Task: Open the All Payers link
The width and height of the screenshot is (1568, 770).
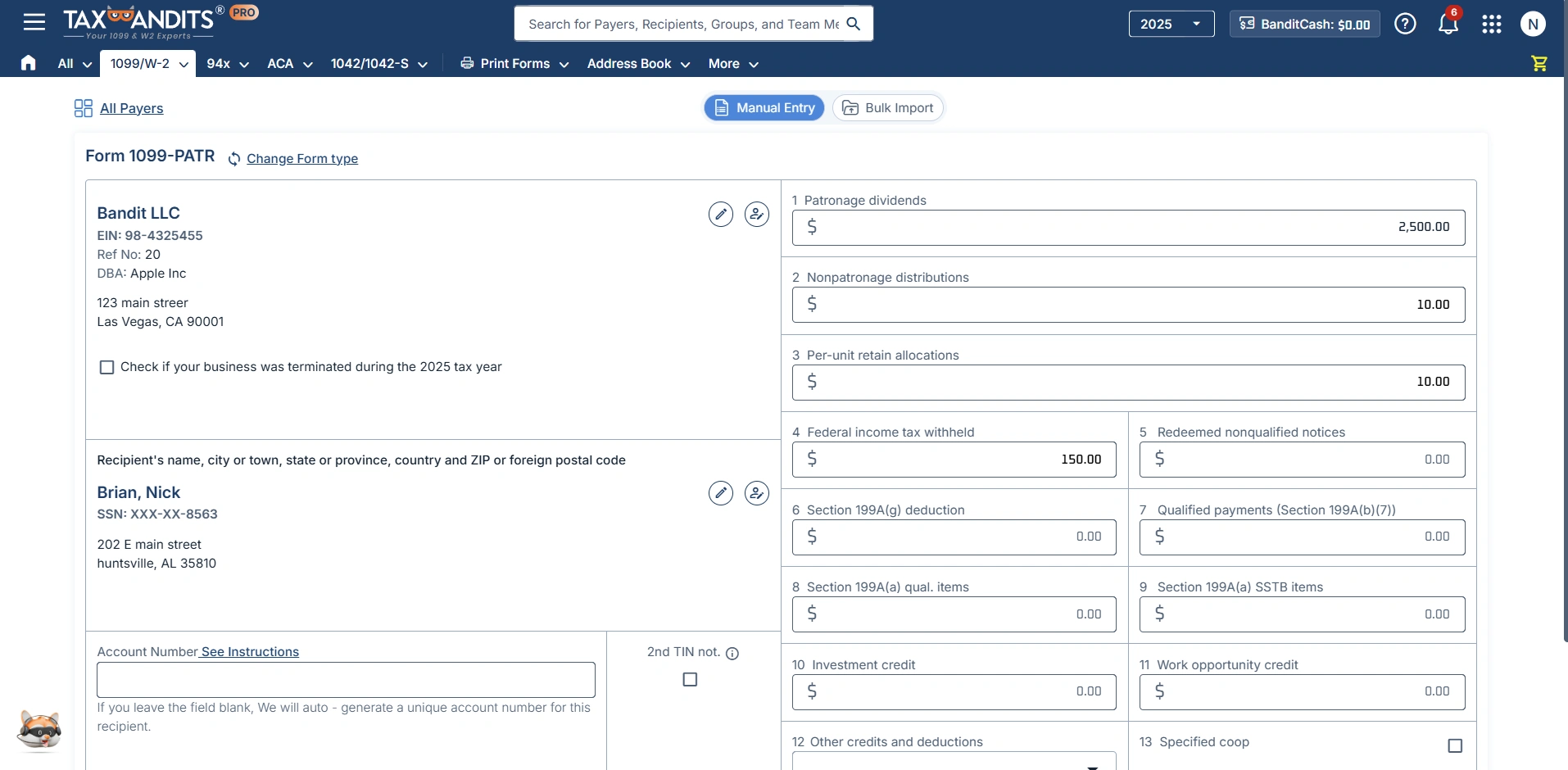Action: [131, 108]
